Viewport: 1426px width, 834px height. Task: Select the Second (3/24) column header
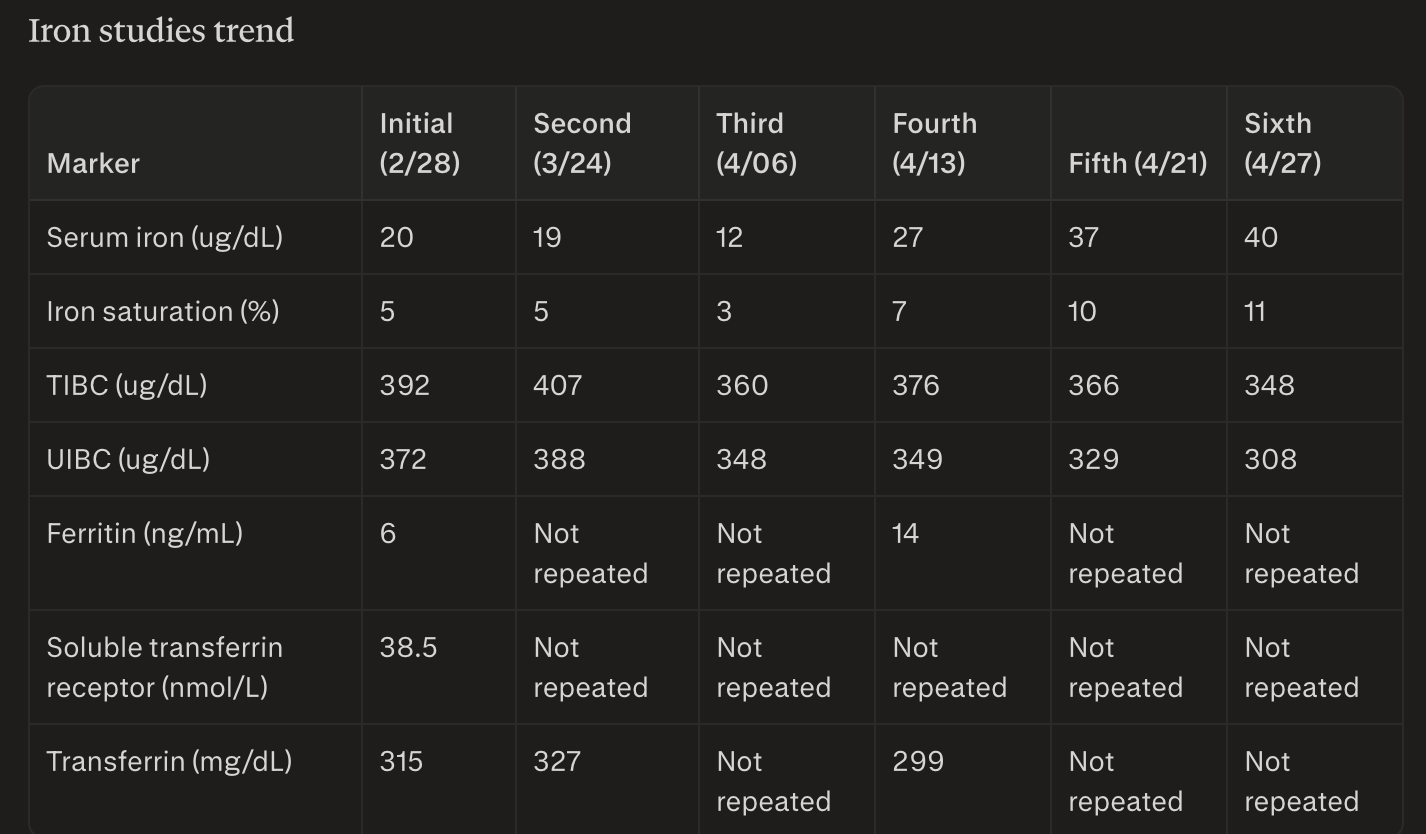click(582, 143)
